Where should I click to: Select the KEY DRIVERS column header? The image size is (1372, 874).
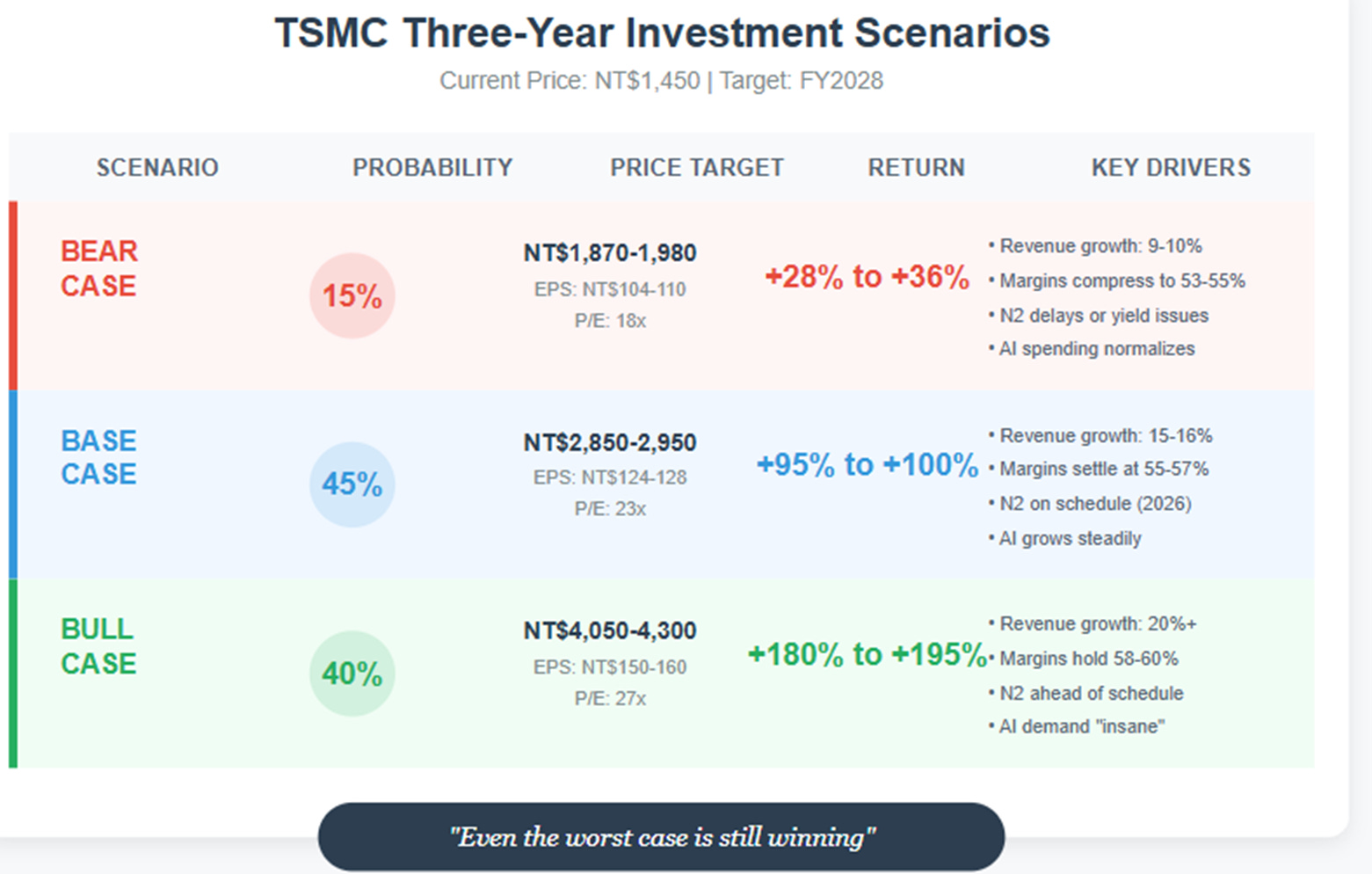[x=1171, y=167]
